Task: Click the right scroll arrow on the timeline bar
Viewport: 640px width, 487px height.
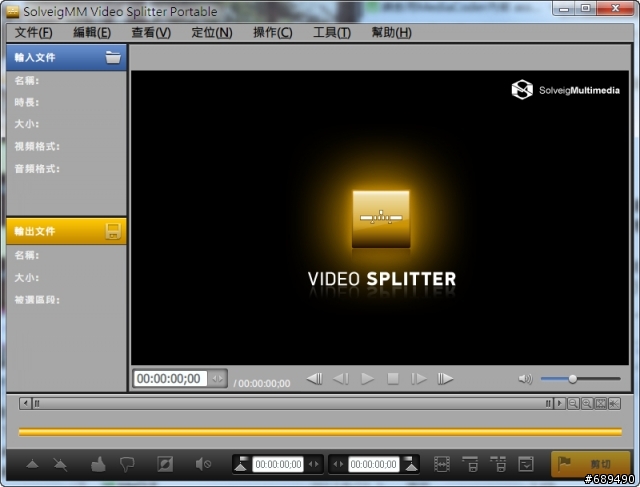Action: pos(560,403)
